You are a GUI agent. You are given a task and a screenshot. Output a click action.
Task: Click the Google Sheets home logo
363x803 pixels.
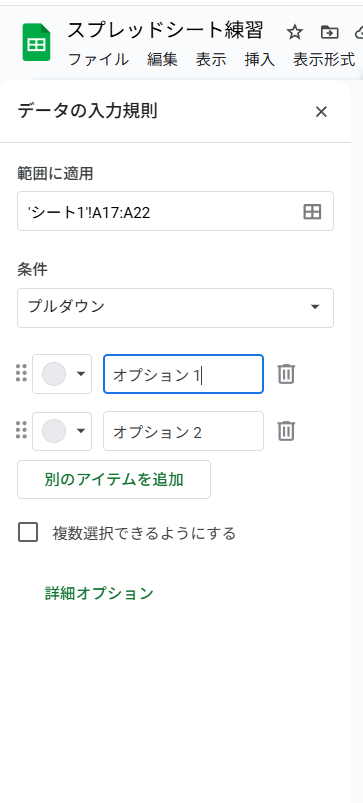tap(36, 43)
